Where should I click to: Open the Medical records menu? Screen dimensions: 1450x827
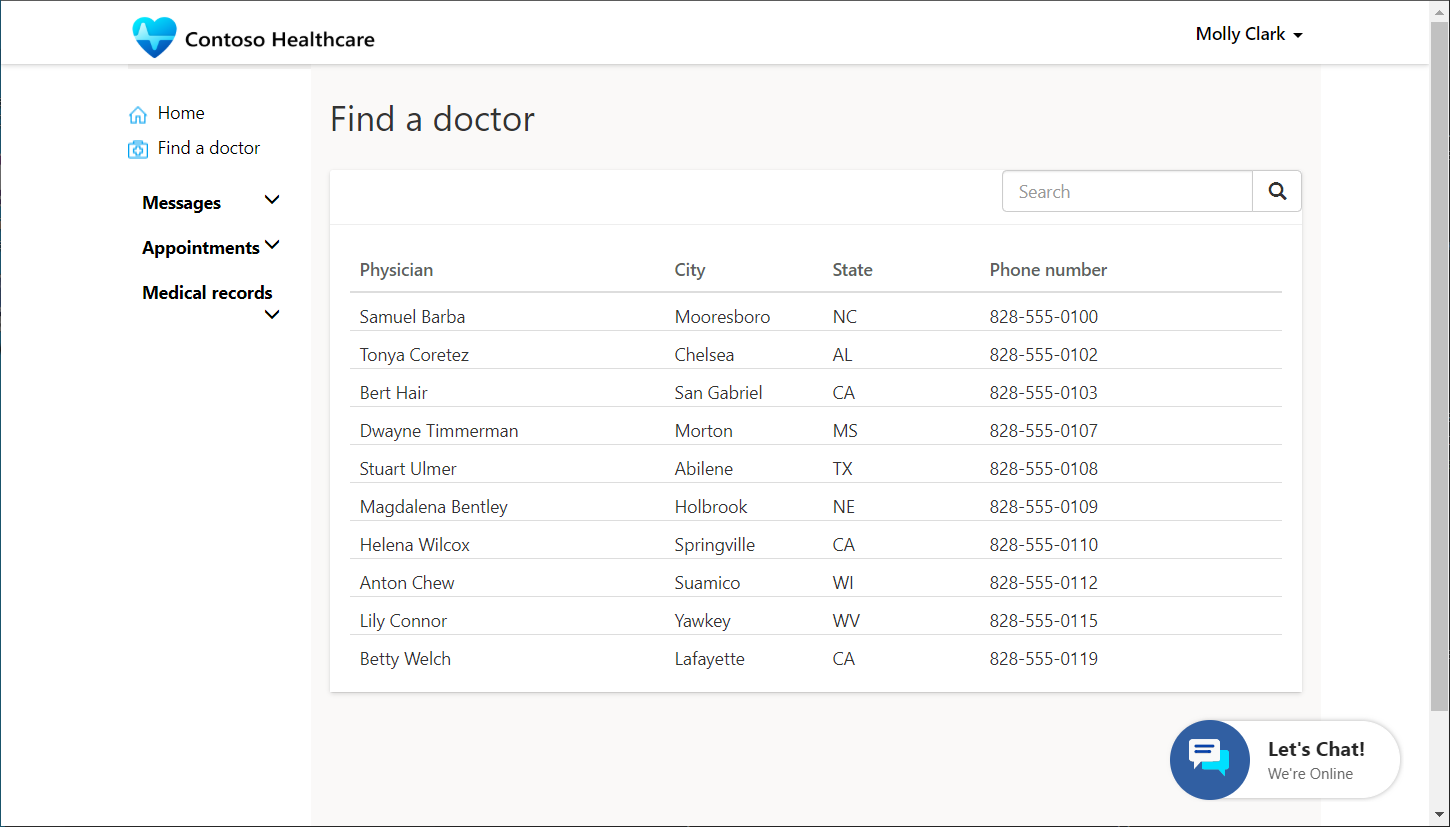click(207, 293)
